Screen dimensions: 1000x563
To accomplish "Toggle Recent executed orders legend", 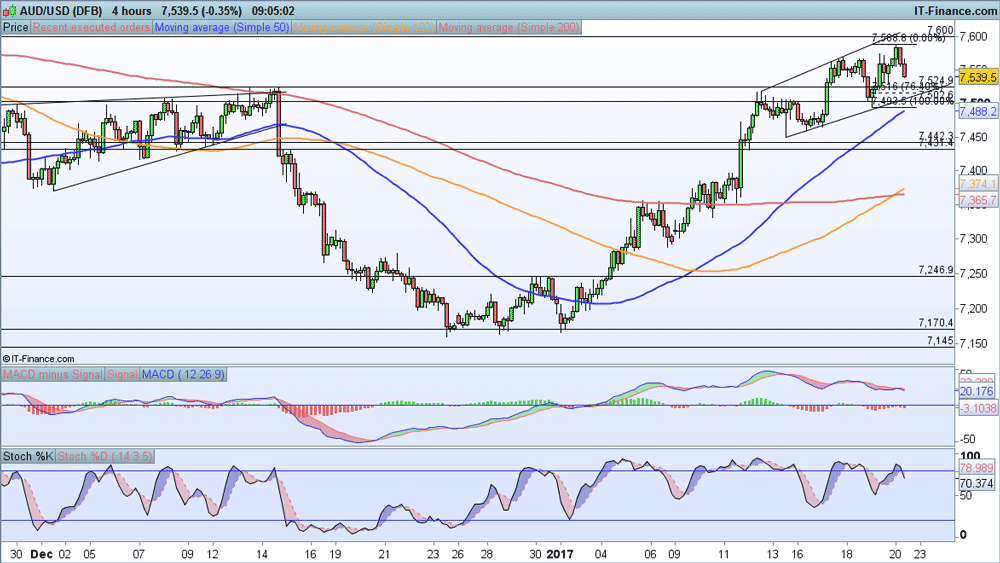I will pos(91,27).
